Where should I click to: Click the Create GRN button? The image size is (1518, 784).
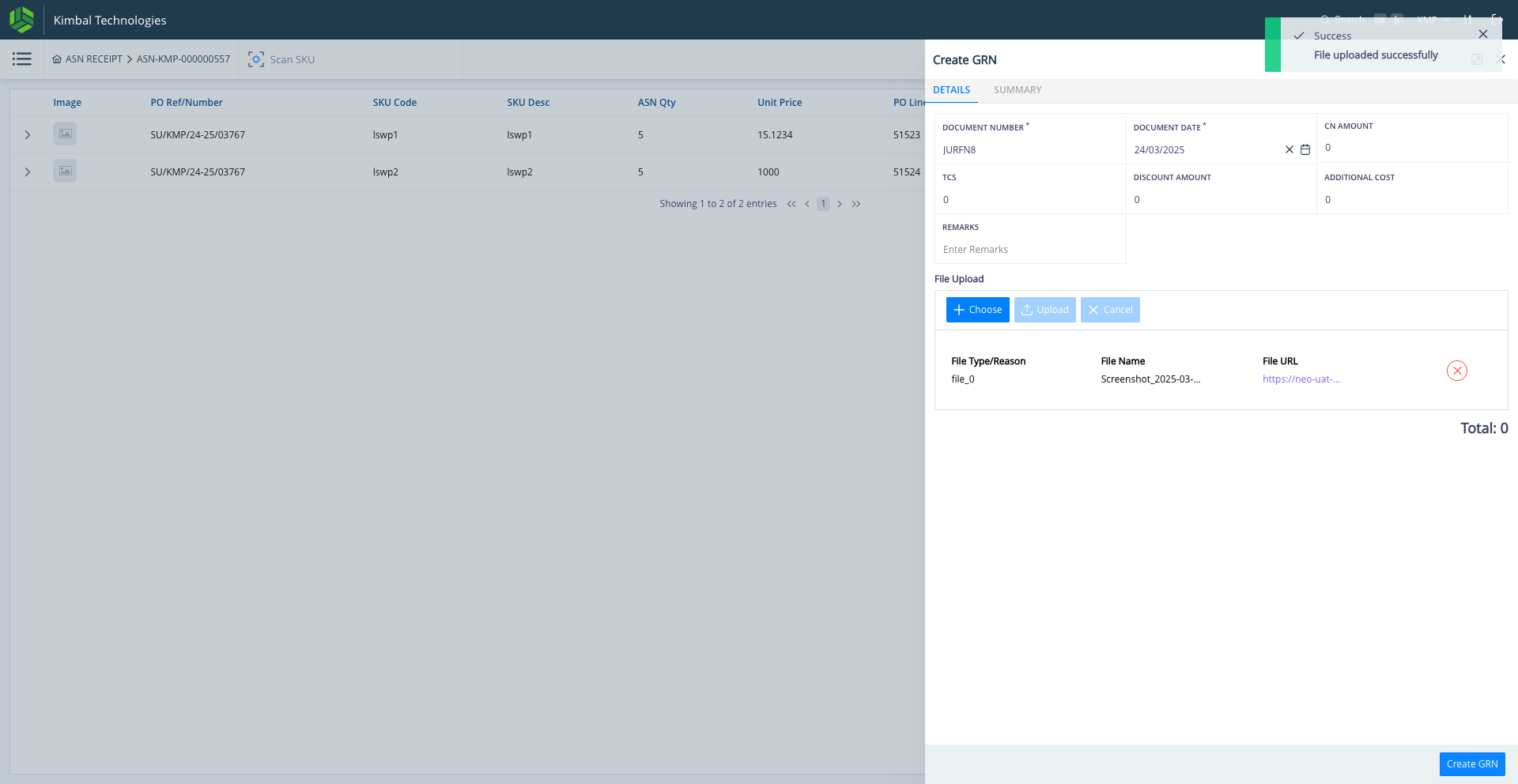[1471, 764]
